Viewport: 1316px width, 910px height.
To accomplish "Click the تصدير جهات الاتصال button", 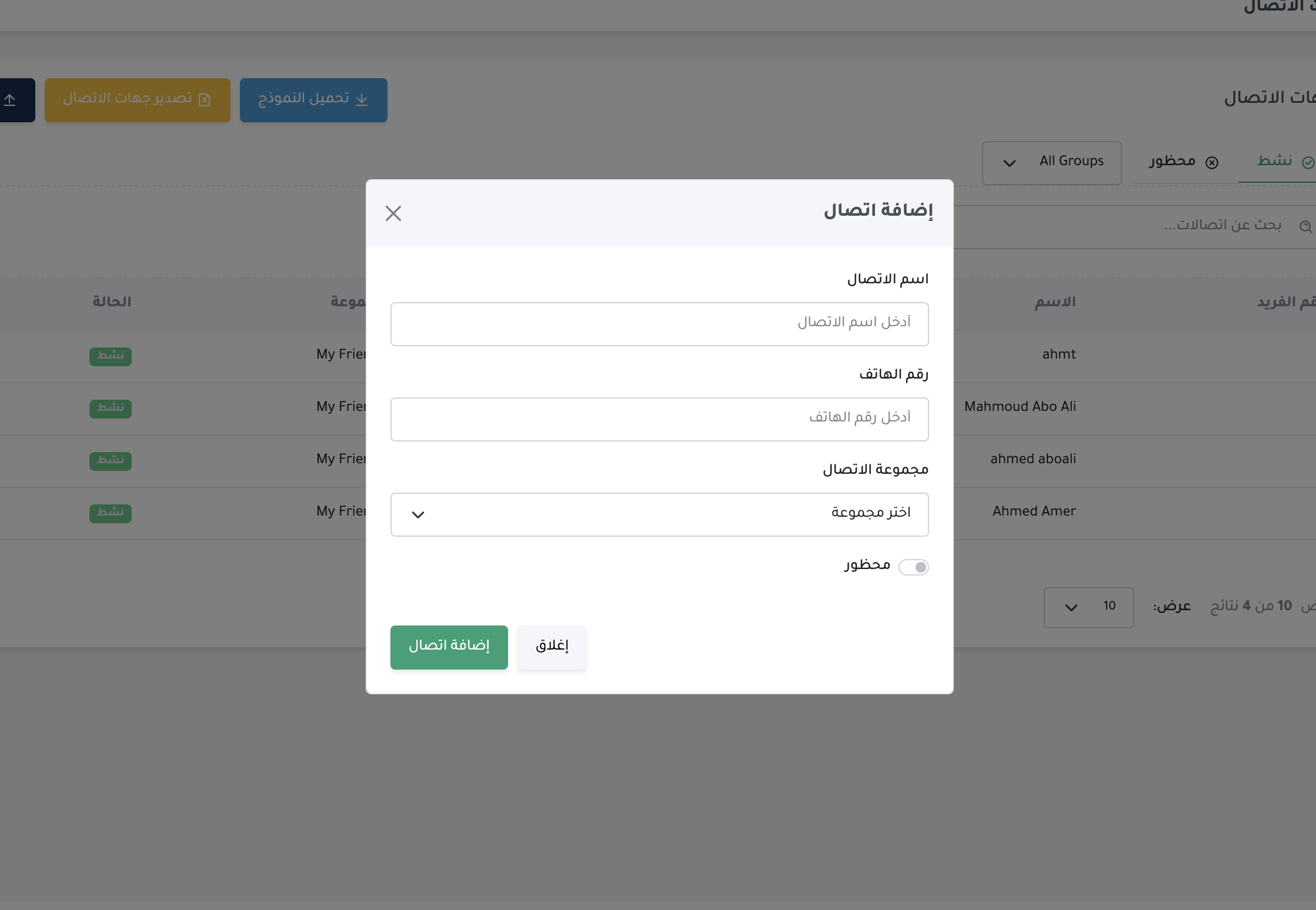I will pyautogui.click(x=137, y=100).
